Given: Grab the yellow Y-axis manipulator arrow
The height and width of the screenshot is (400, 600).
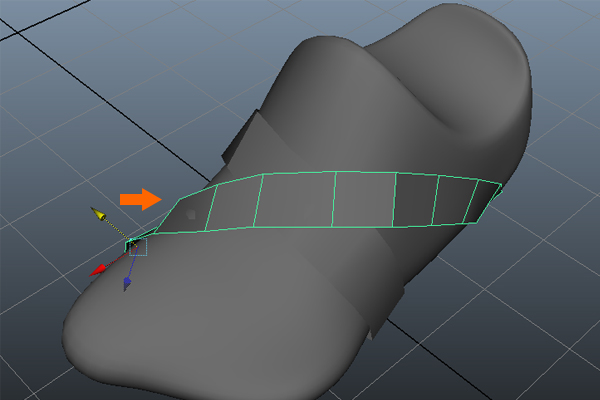Looking at the screenshot, I should pos(98,214).
